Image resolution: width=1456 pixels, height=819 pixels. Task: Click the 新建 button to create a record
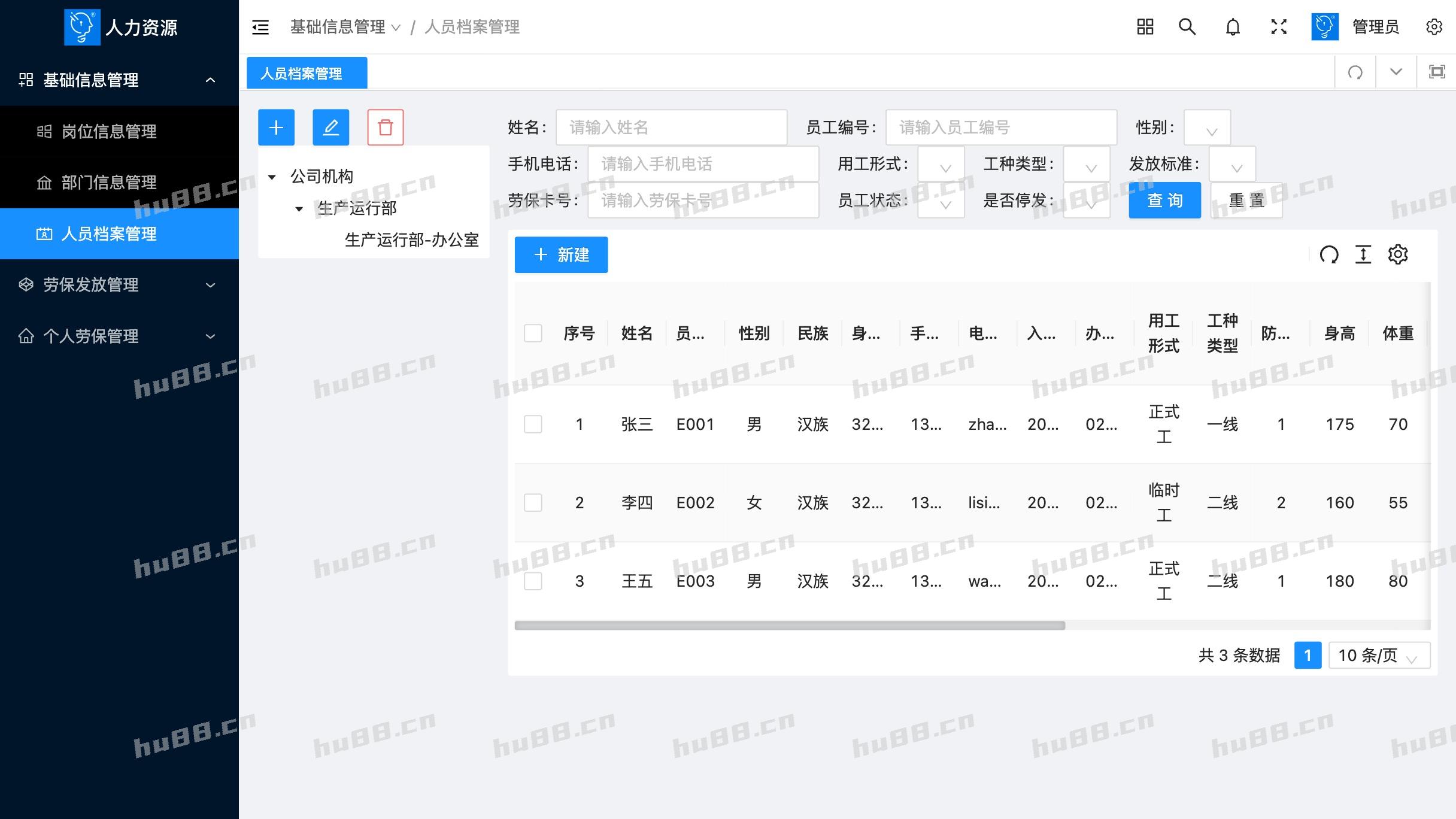(x=561, y=254)
